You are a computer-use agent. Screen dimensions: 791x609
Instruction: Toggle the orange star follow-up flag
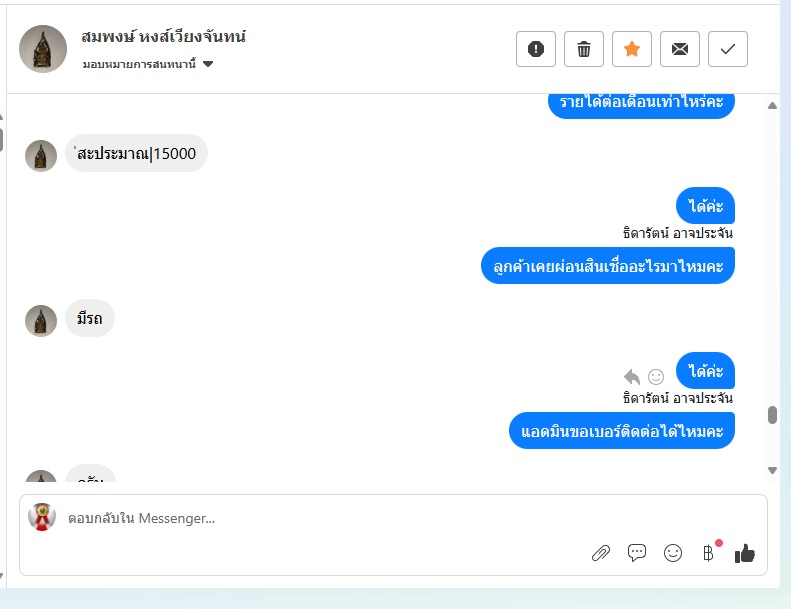click(632, 49)
